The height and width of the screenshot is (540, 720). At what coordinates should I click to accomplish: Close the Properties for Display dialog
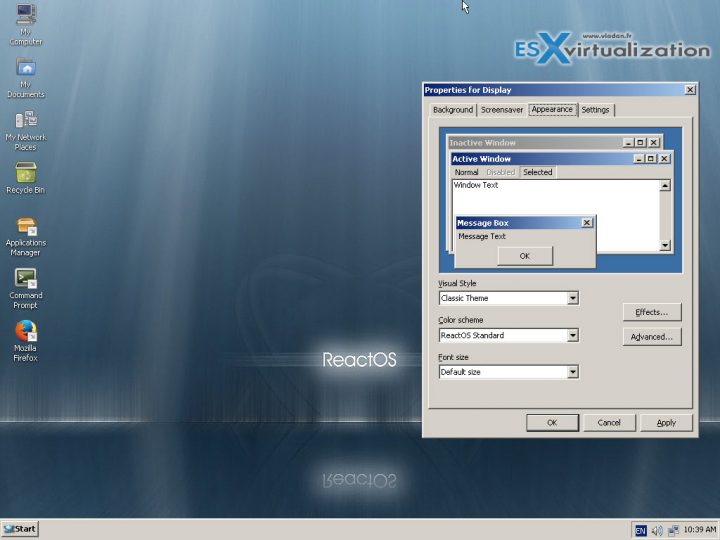point(690,90)
